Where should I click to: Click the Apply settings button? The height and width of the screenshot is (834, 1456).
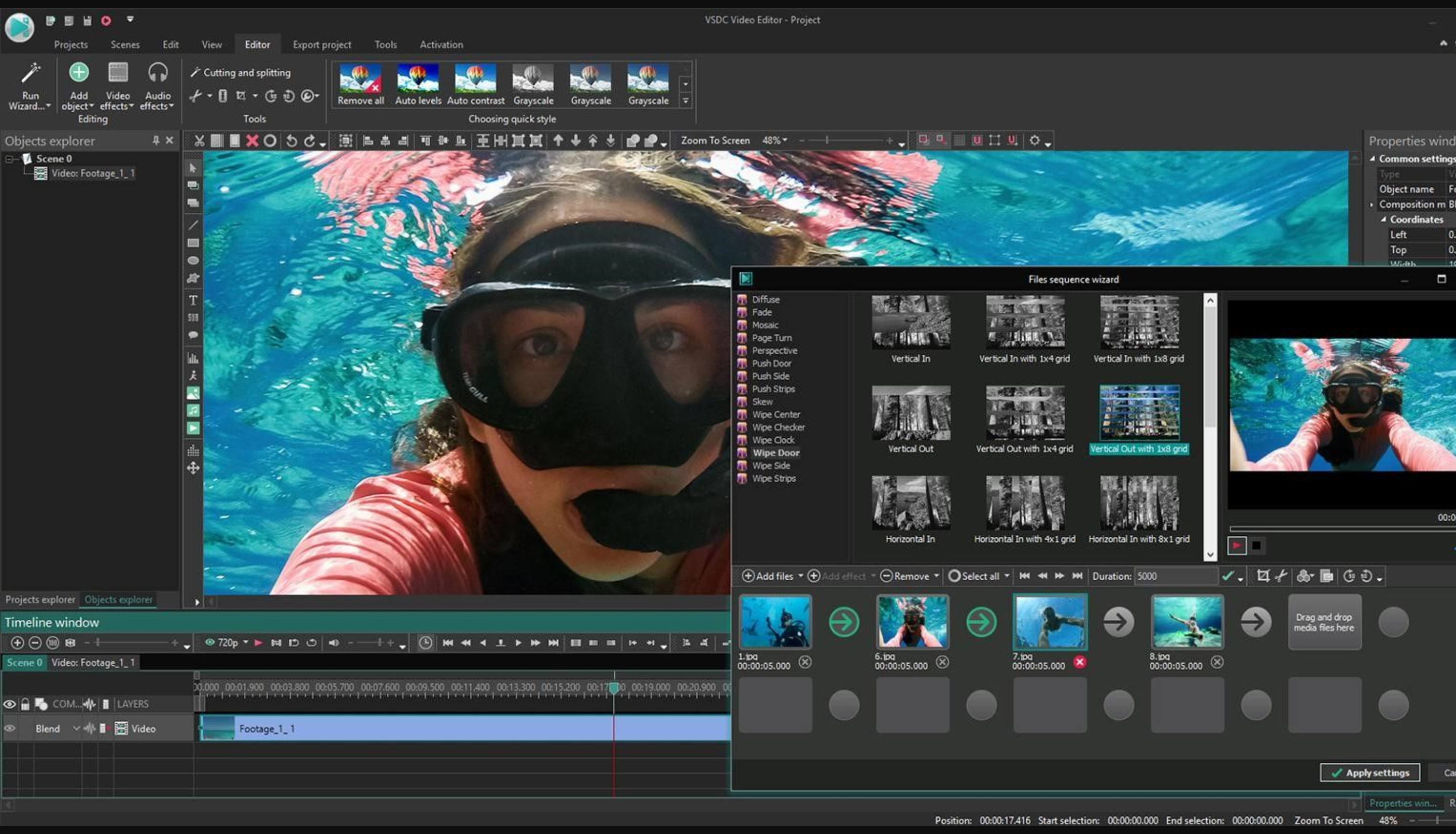point(1370,772)
